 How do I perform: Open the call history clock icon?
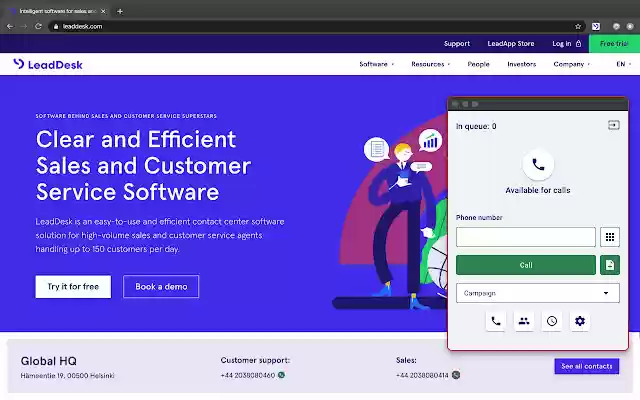click(552, 321)
